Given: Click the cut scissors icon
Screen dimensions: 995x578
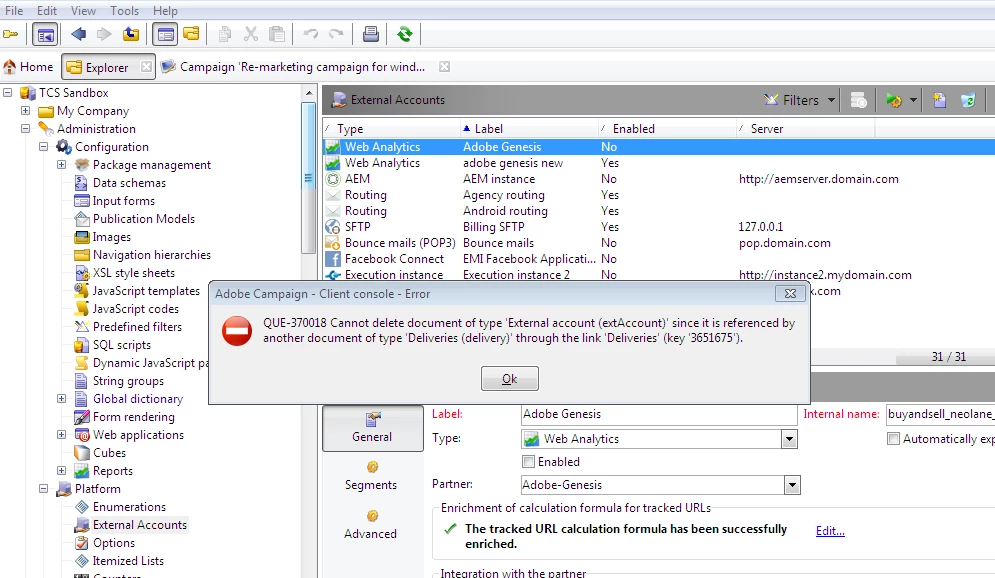Looking at the screenshot, I should point(251,34).
